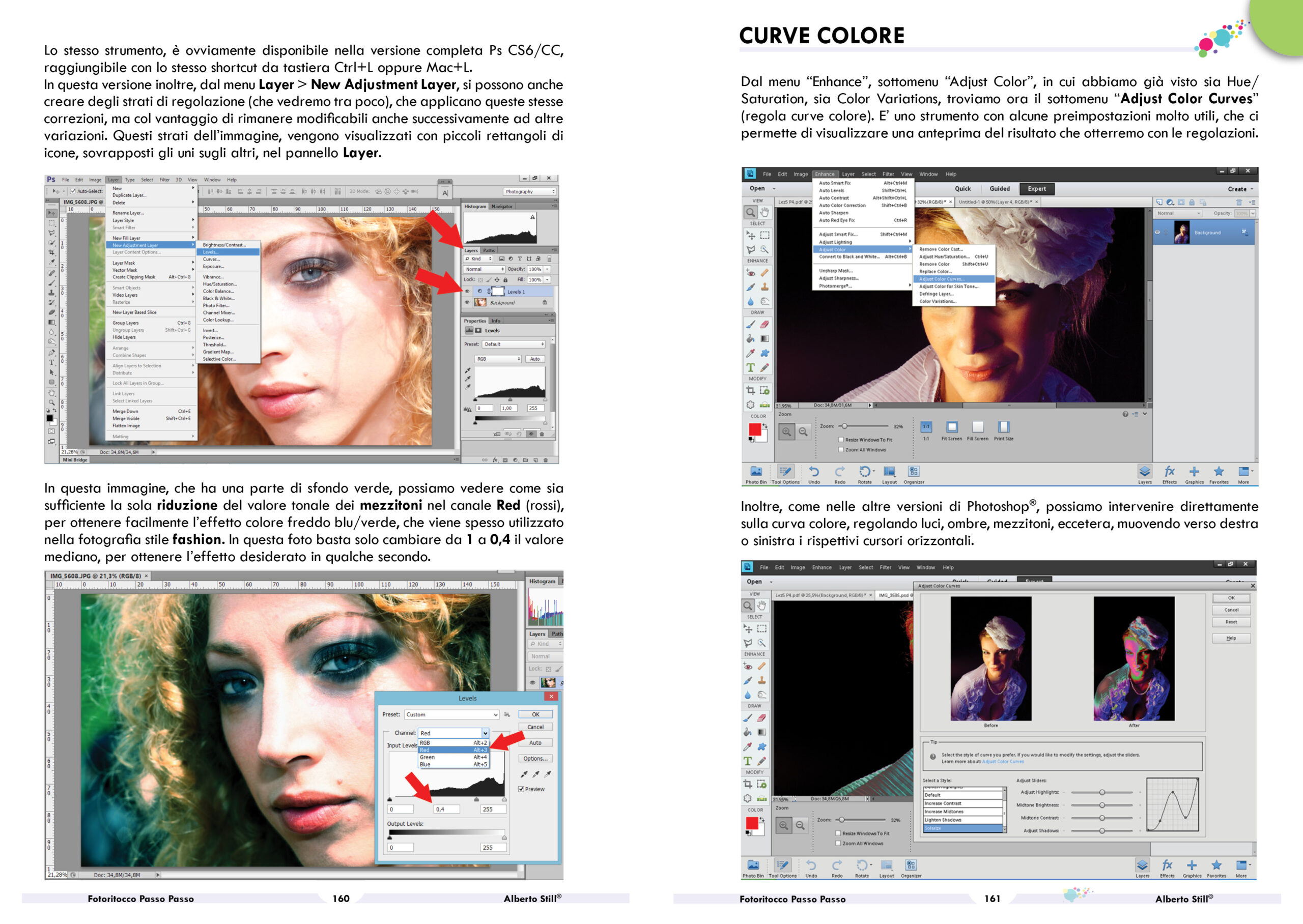This screenshot has height=924, width=1303.
Task: Choose Adjust Color Curves... submenu entry
Action: pos(954,279)
